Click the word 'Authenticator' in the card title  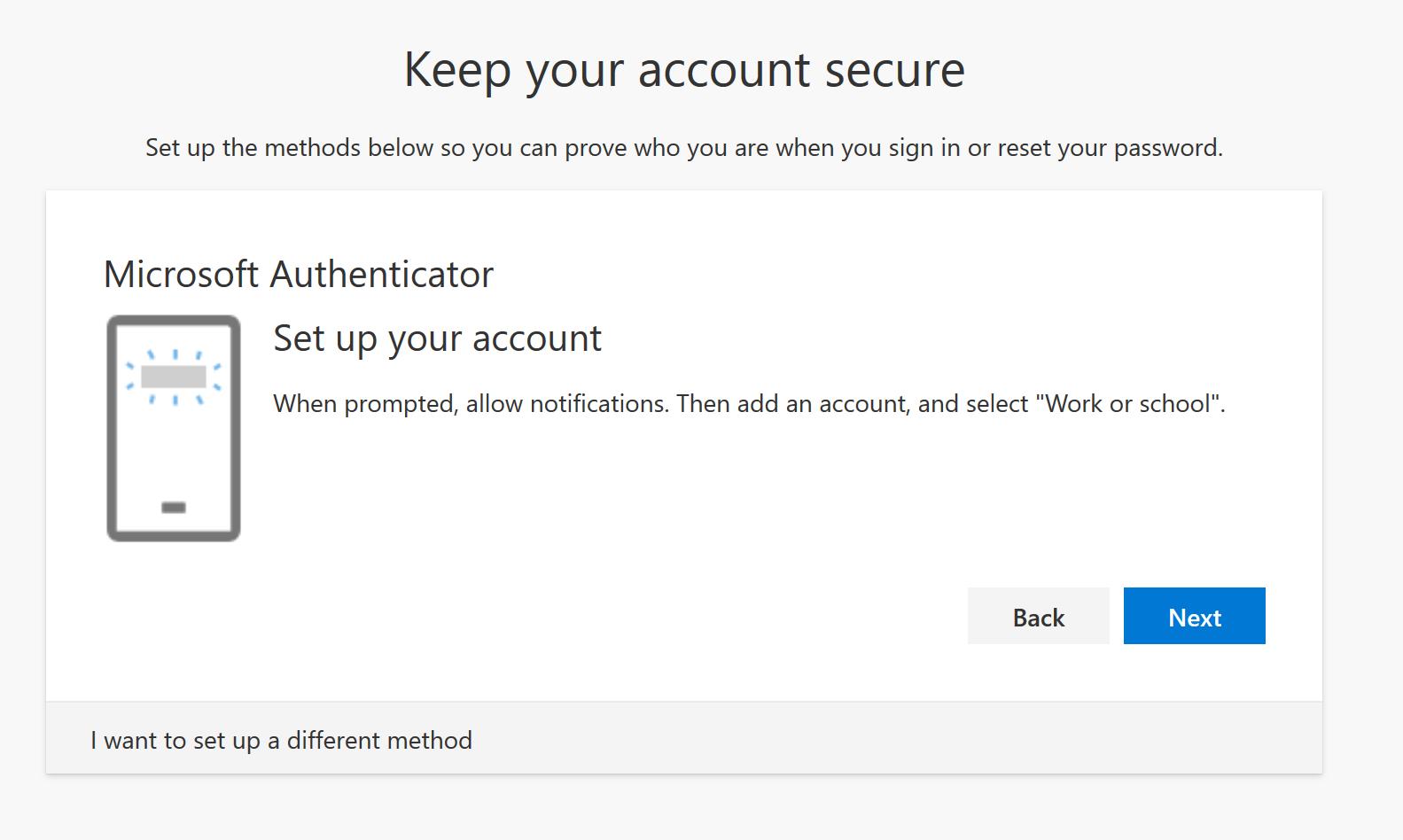coord(382,275)
